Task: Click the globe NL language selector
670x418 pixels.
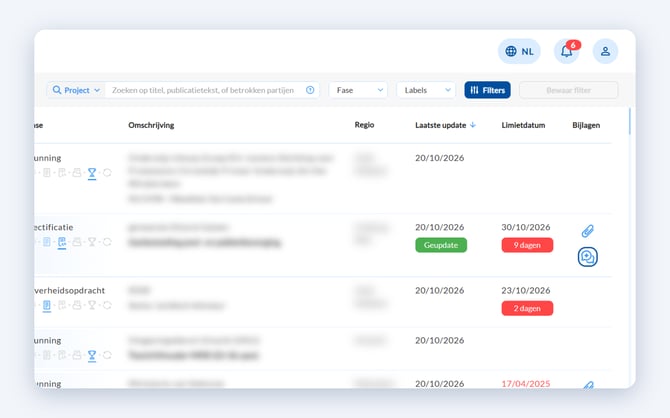Action: (519, 51)
